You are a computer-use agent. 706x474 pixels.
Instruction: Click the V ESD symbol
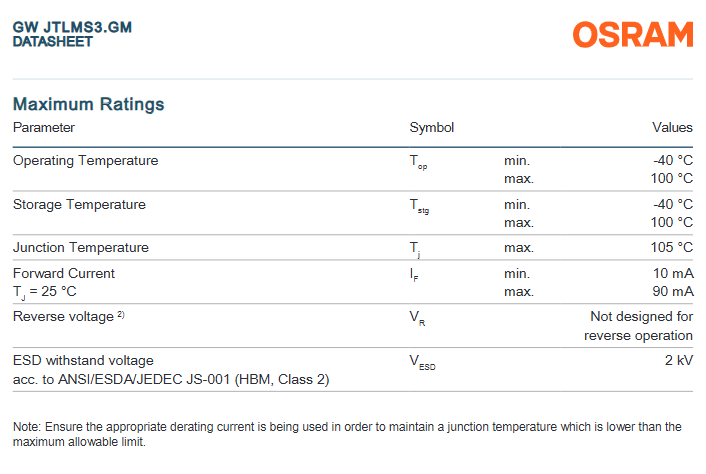click(x=422, y=361)
